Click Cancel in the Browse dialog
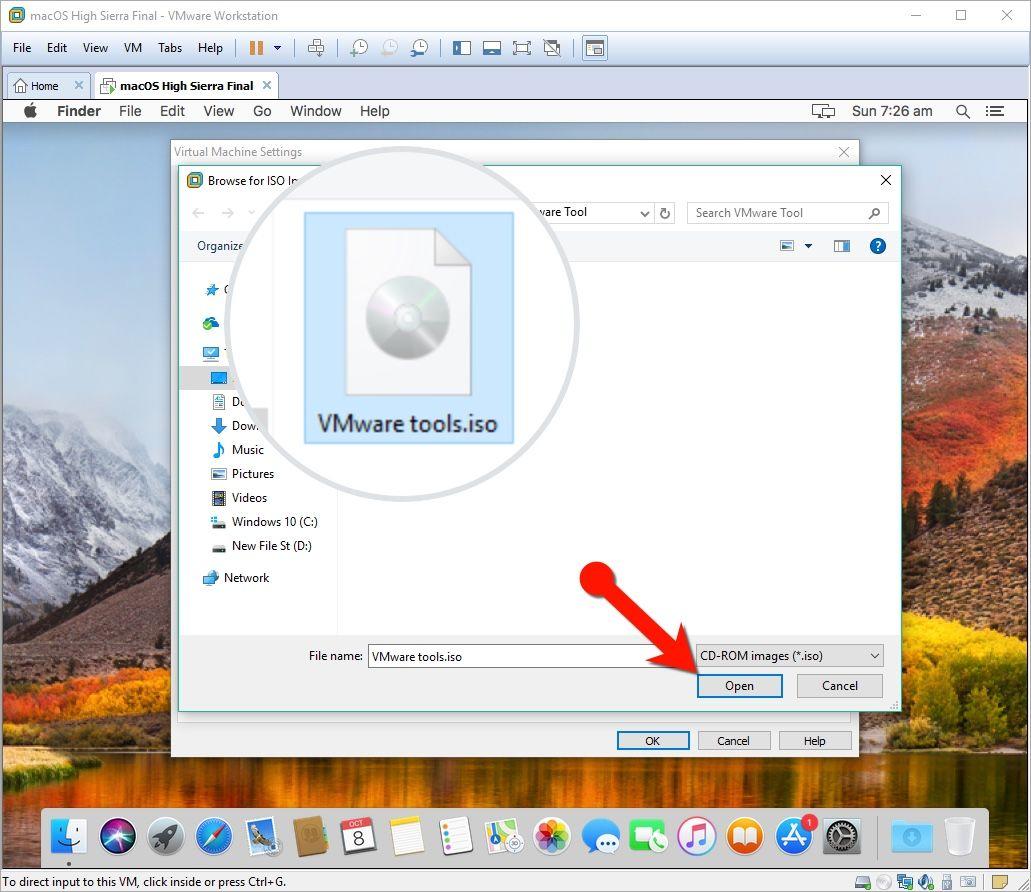Screen dimensions: 1031x892 [x=839, y=686]
